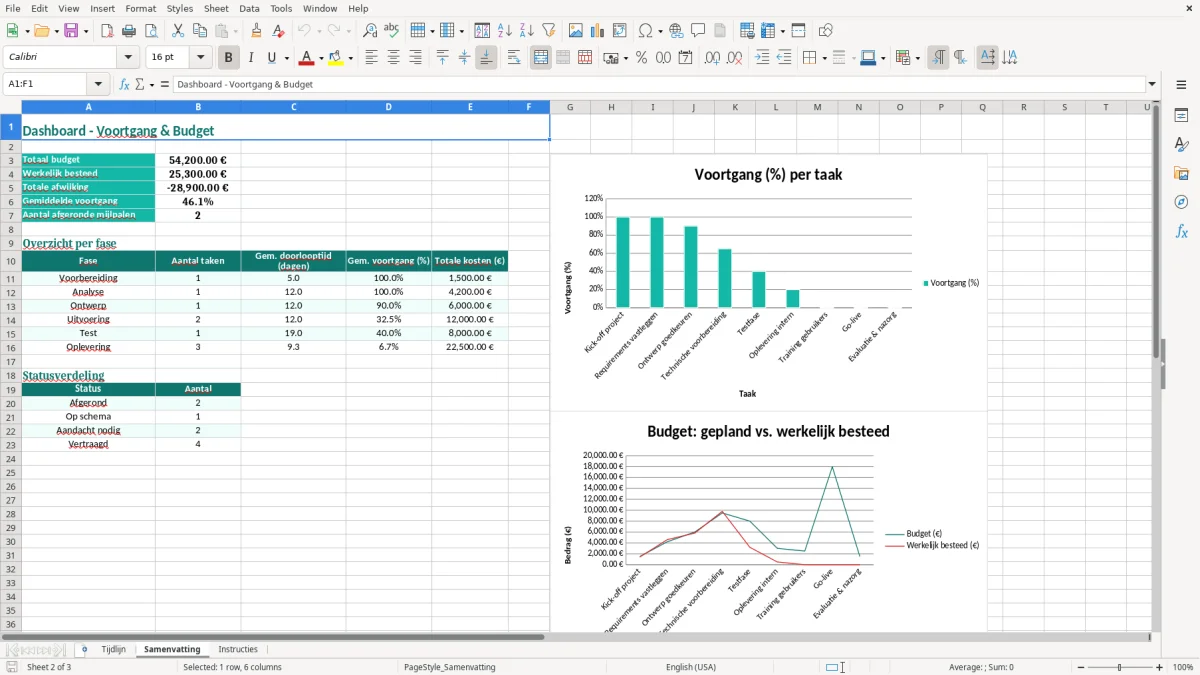Sort ascending
Viewport: 1200px width, 675px height.
point(504,31)
